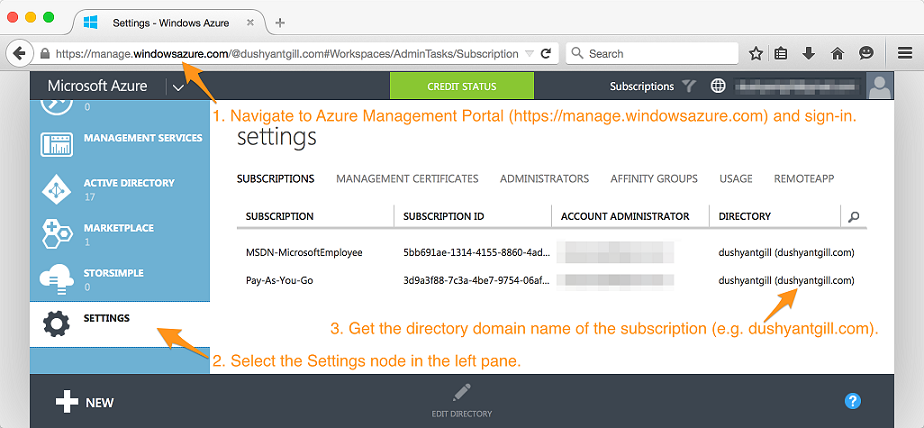Click the Subscriptions filter funnel icon
Screen dimensions: 924x428
pos(689,86)
